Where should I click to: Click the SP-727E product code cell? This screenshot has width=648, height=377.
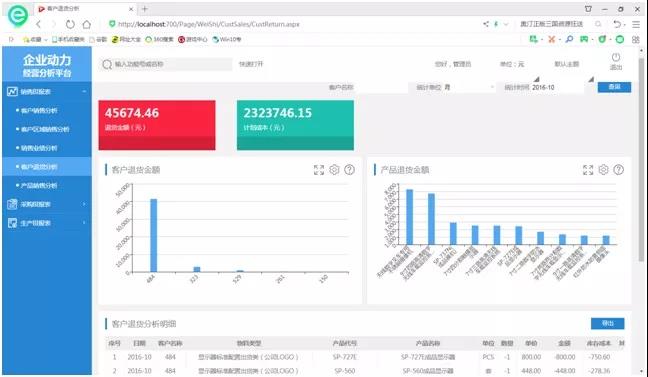tap(345, 357)
